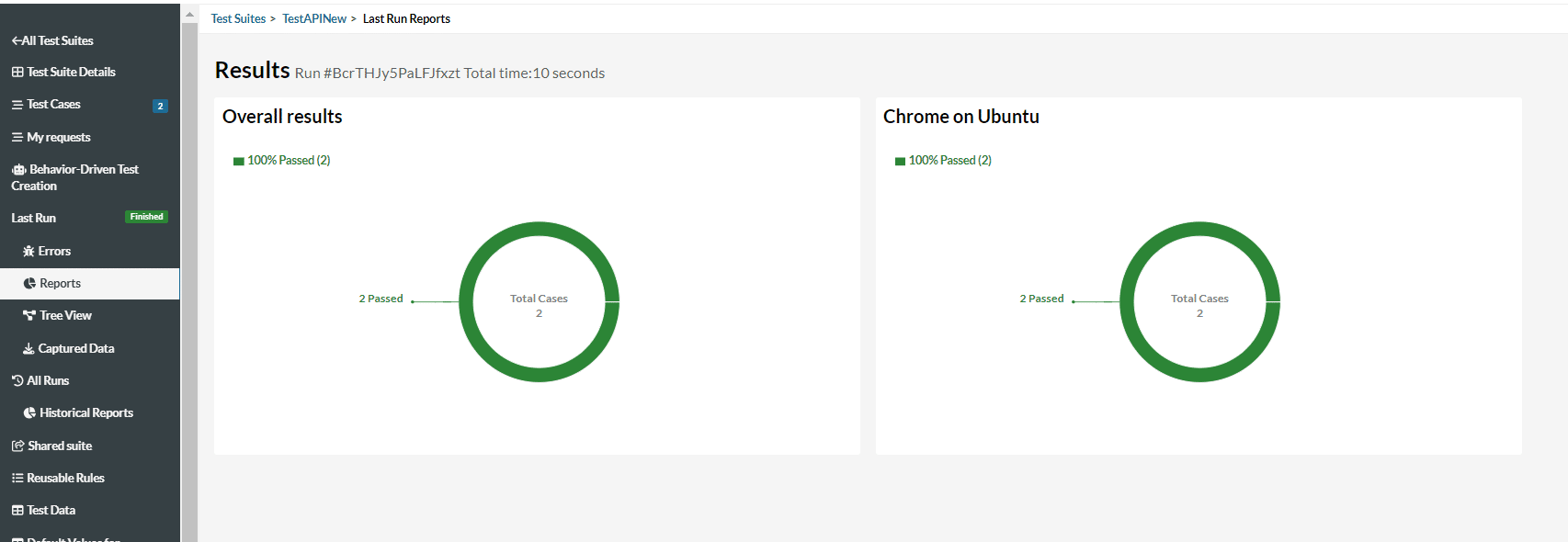Click Total Cases text in Chrome on Ubuntu chart
This screenshot has height=542, width=1568.
(1199, 299)
